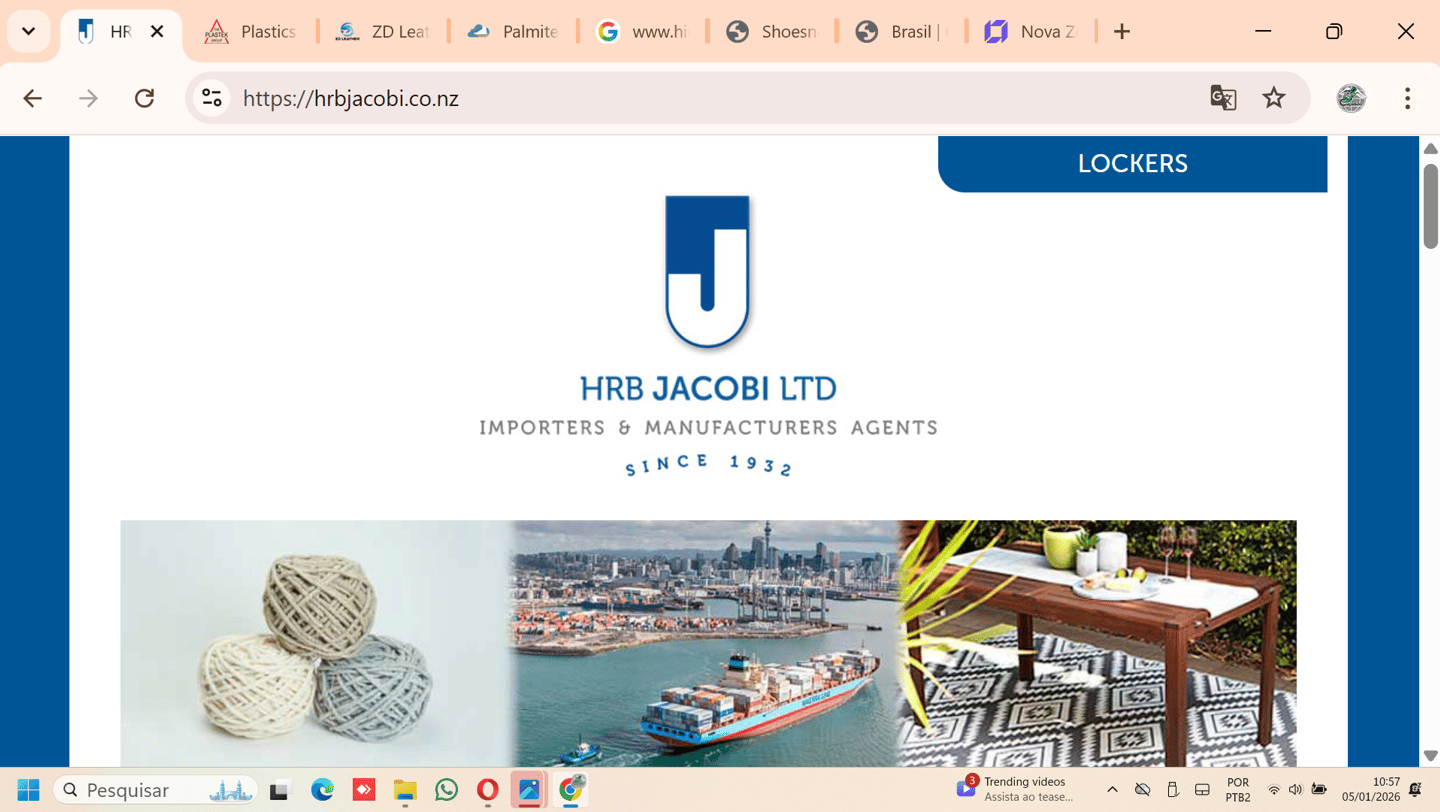This screenshot has height=812, width=1440.
Task: Click the page's vertical scrollbar thumb
Action: [1431, 206]
